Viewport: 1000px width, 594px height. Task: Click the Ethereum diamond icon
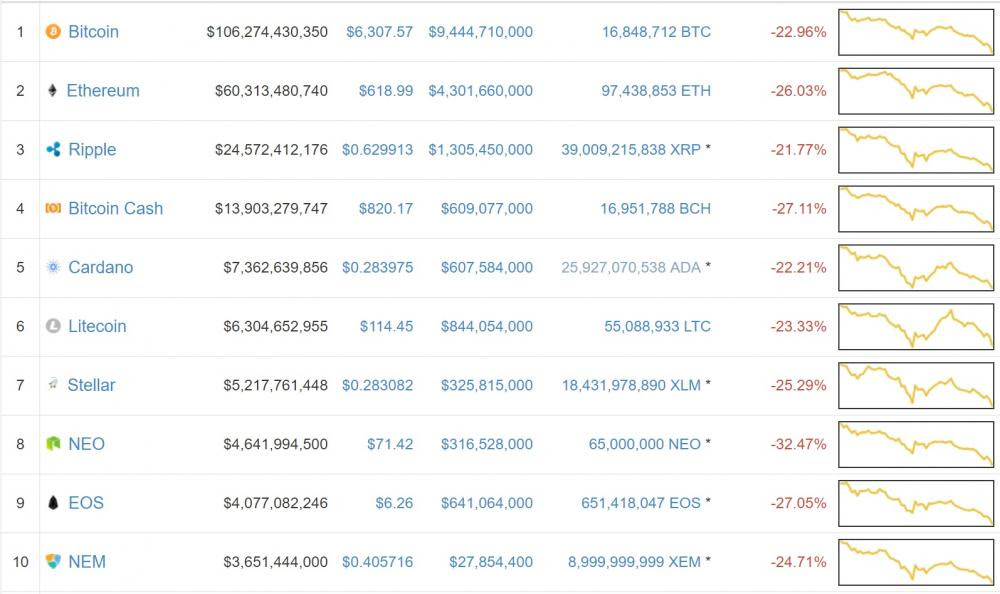click(x=52, y=91)
